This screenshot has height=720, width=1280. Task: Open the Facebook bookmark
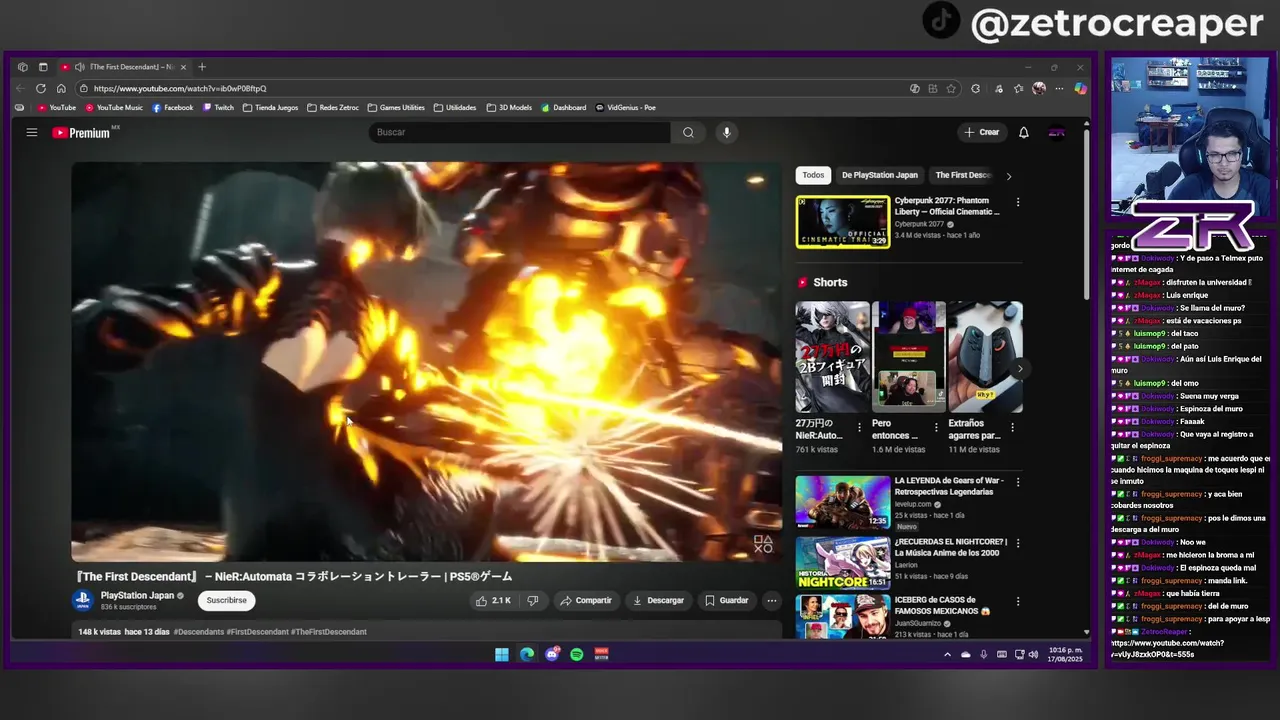click(173, 107)
